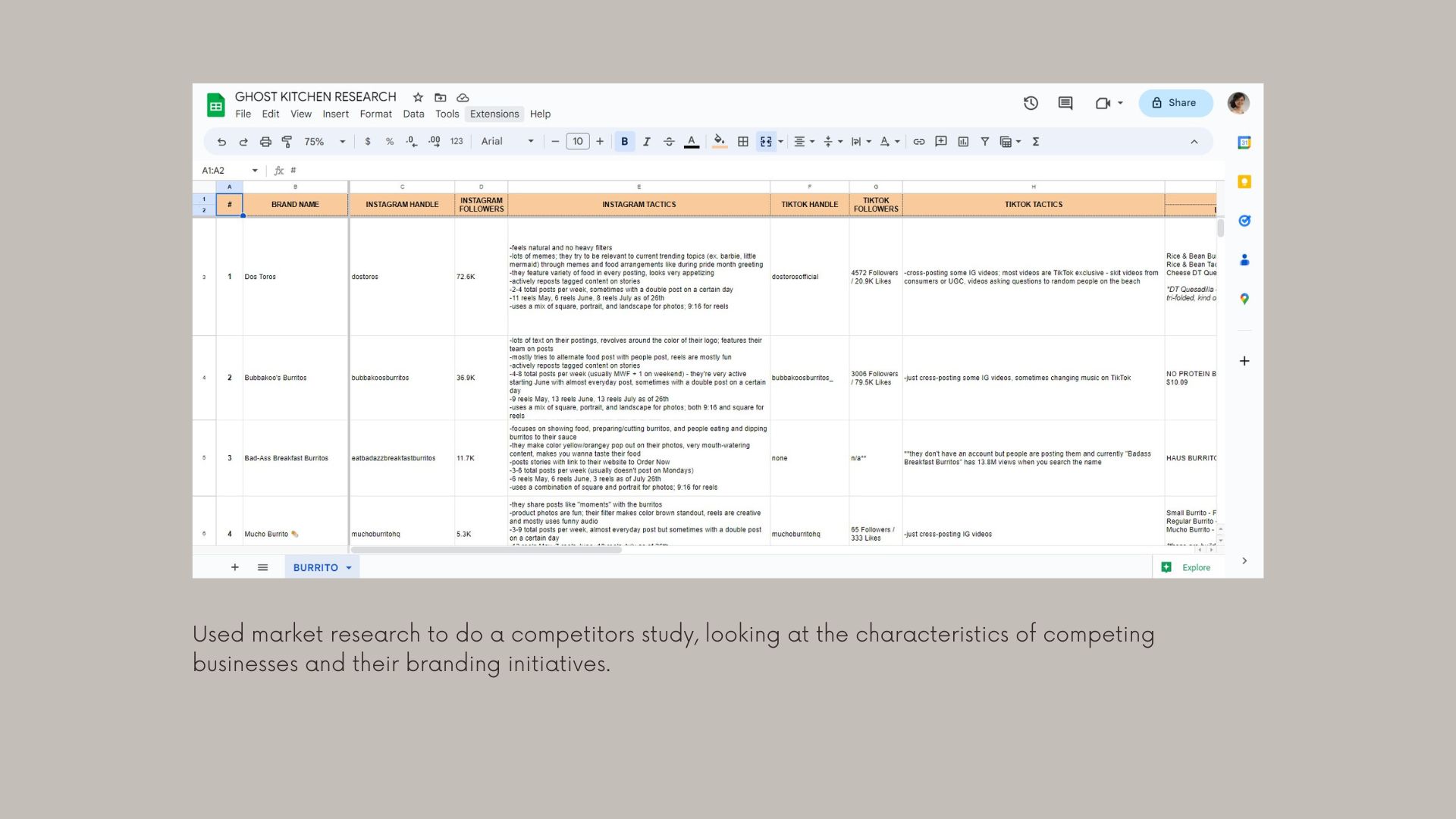Viewport: 1456px width, 819px height.
Task: Open the comments panel icon
Action: (1065, 103)
